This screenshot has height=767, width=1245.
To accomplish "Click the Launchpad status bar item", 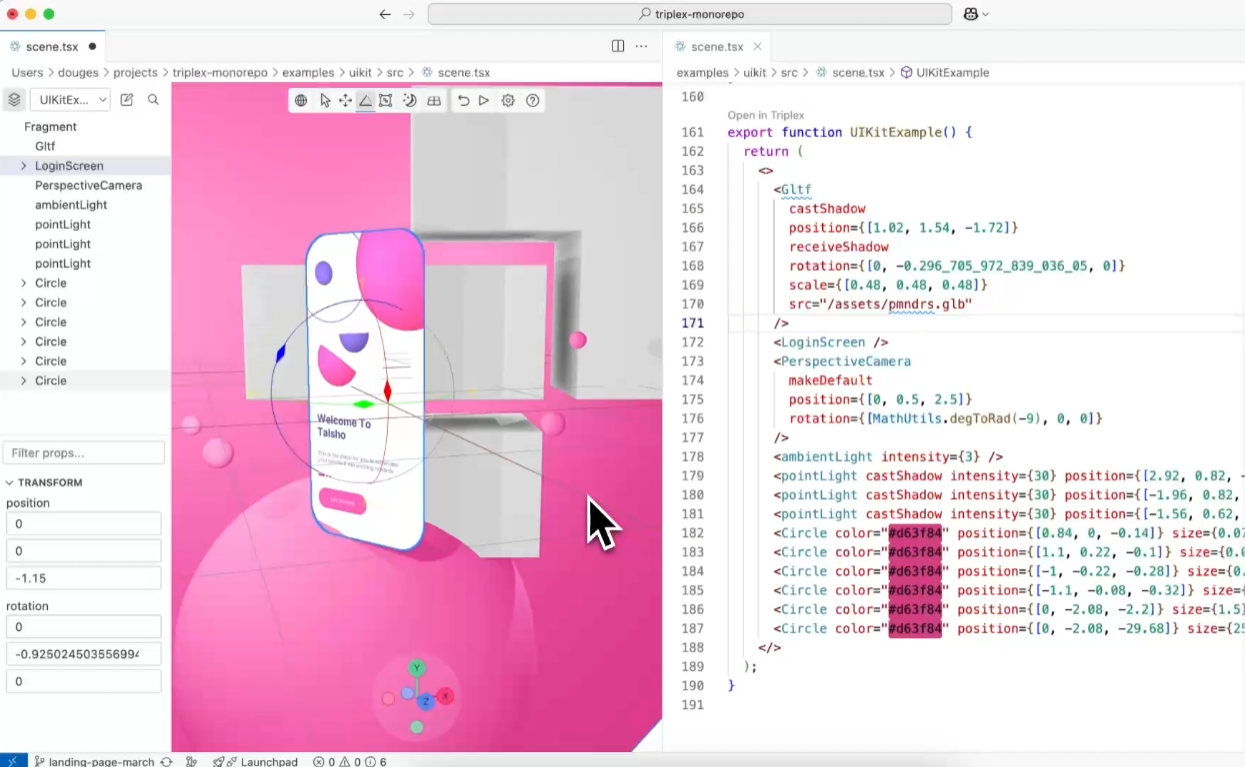I will (256, 761).
